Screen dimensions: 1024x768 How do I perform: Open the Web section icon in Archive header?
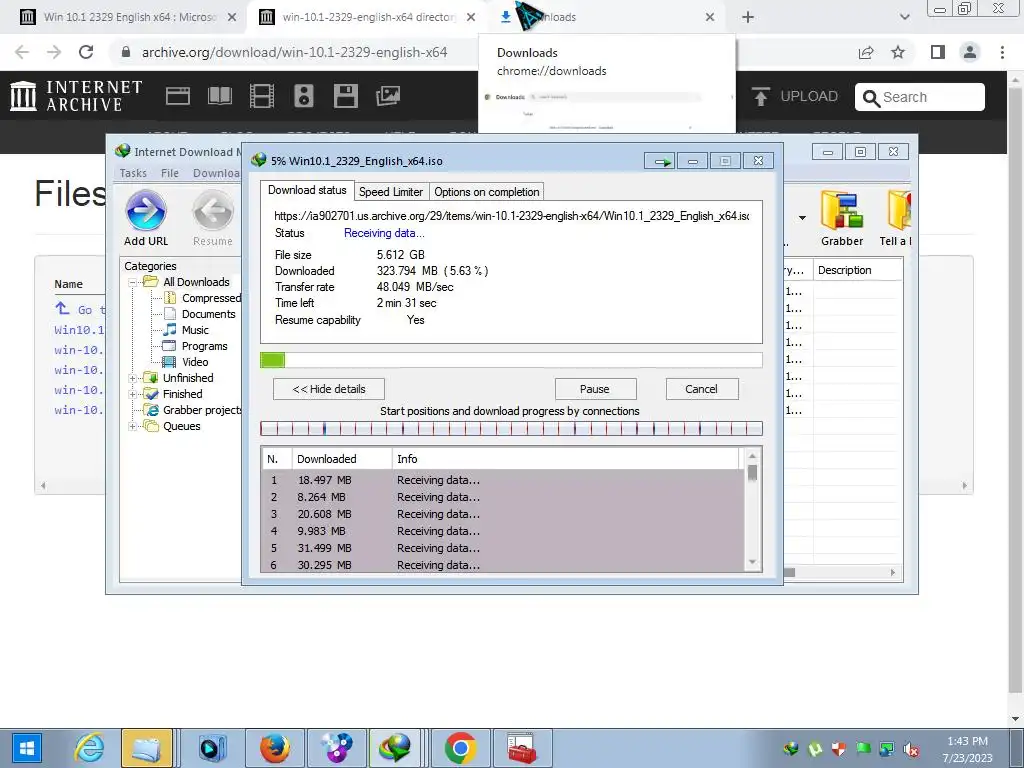coord(178,96)
